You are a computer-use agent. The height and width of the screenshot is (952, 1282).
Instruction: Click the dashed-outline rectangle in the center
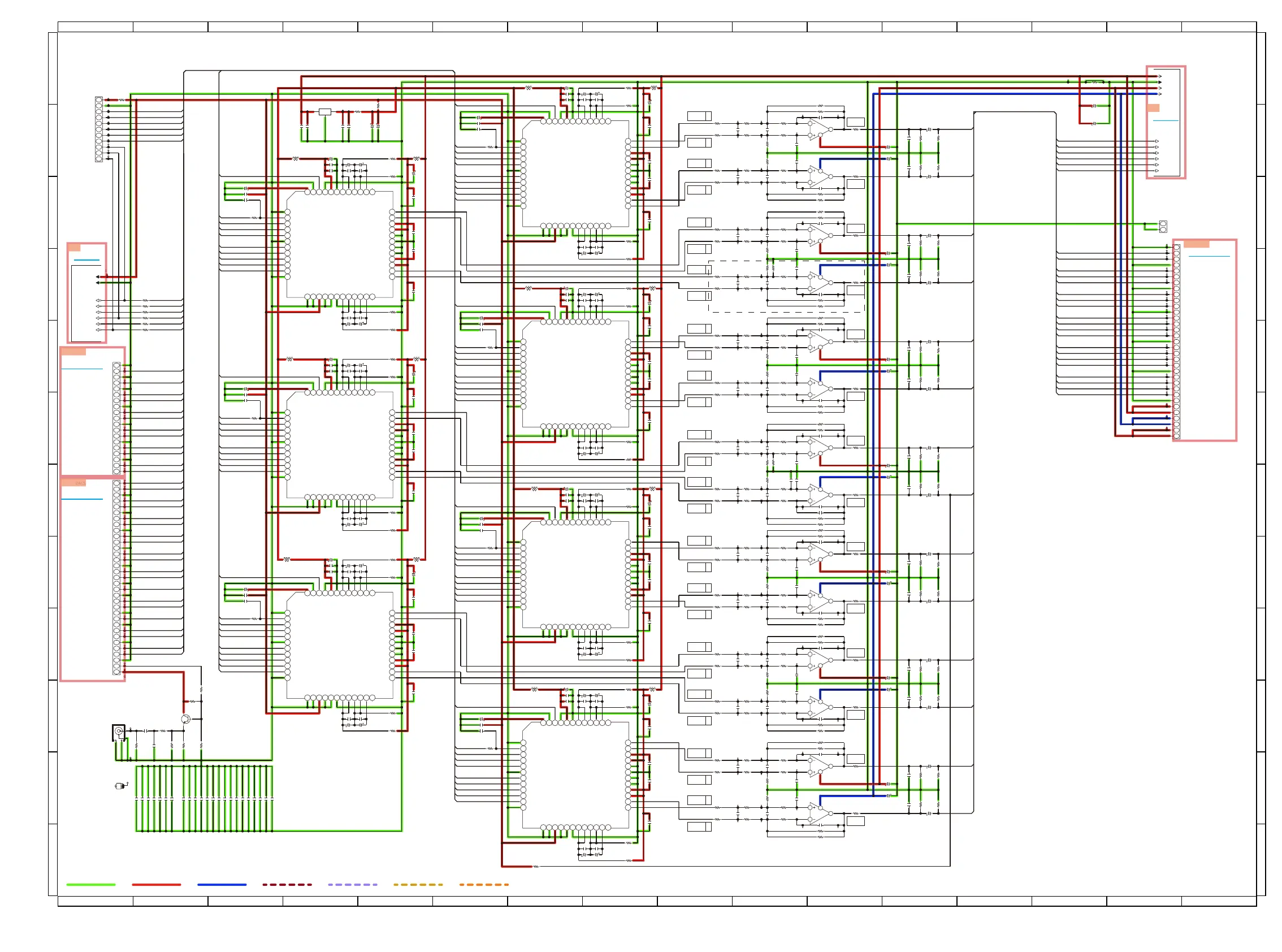(x=786, y=287)
